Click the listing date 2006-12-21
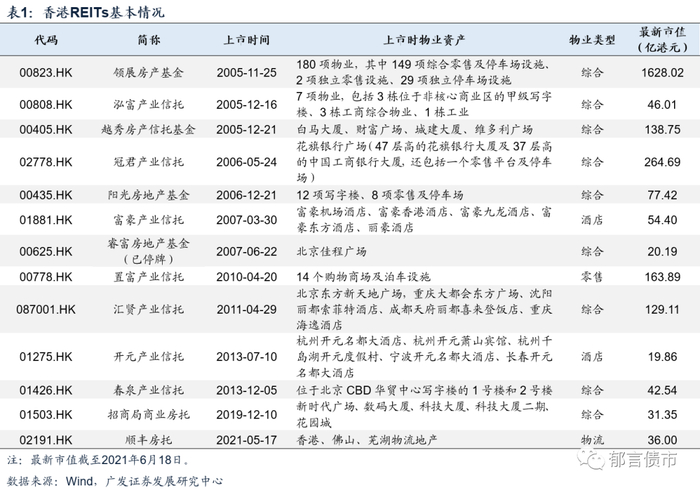The height and width of the screenshot is (490, 700). click(x=246, y=195)
